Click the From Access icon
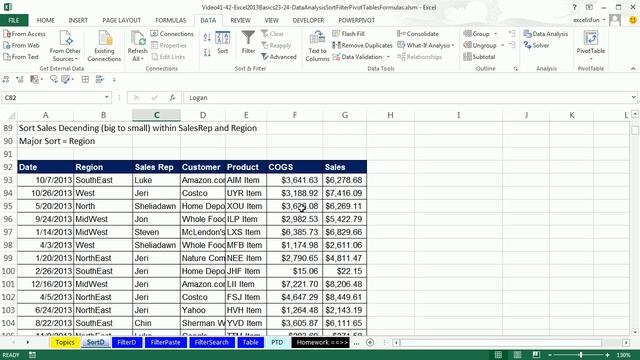 [7, 34]
